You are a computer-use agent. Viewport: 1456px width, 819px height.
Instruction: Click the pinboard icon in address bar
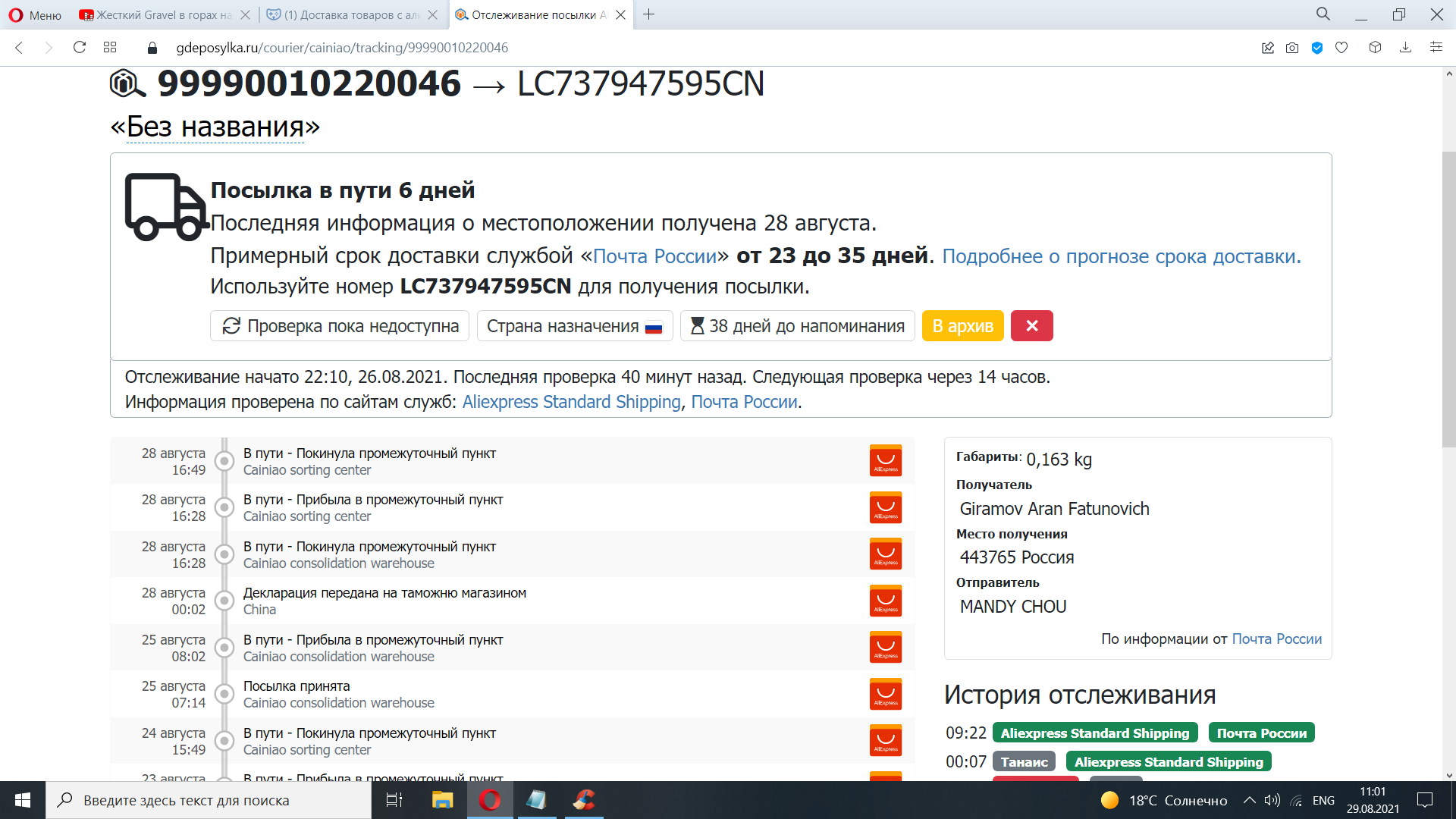1268,48
